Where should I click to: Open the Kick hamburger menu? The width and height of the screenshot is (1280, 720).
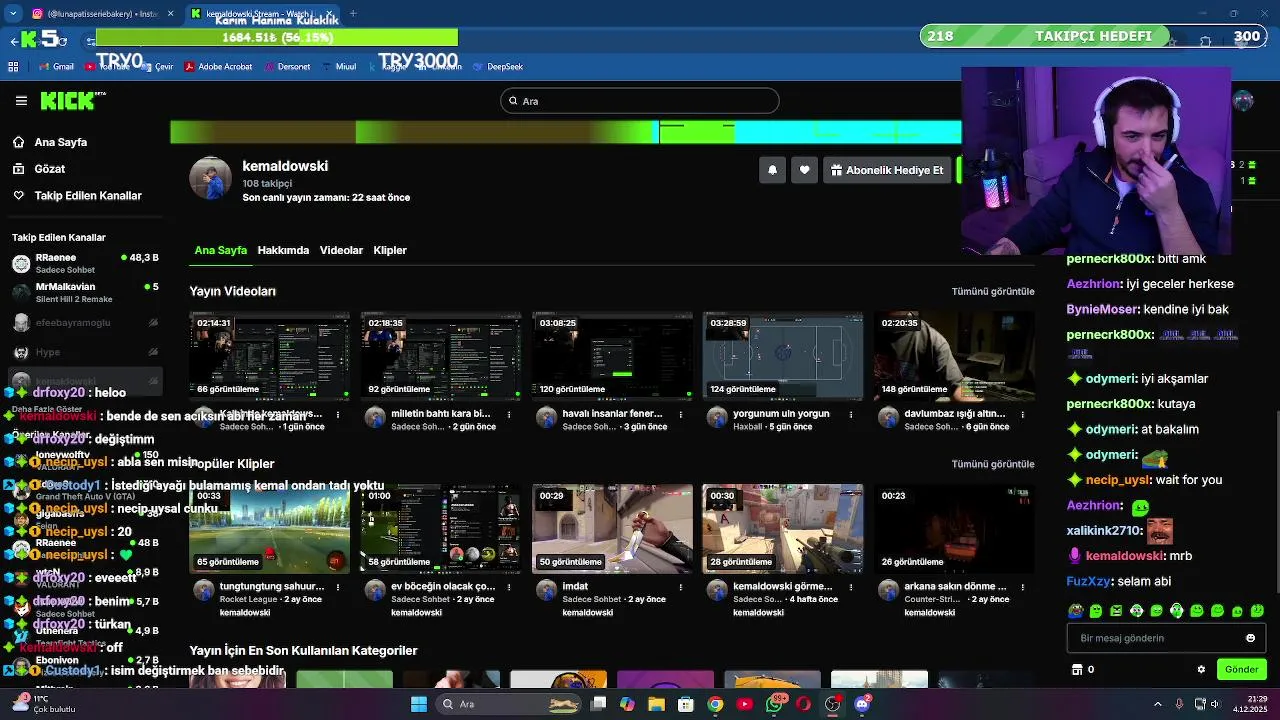coord(21,101)
